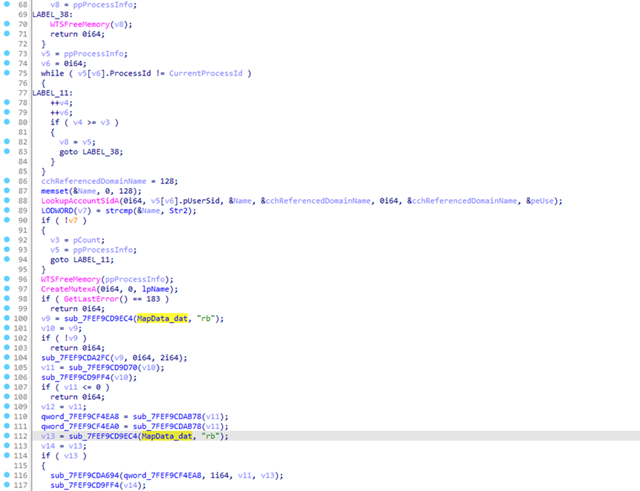Set breakpoint at line 83 goto statement
640x491 pixels.
pos(7,151)
